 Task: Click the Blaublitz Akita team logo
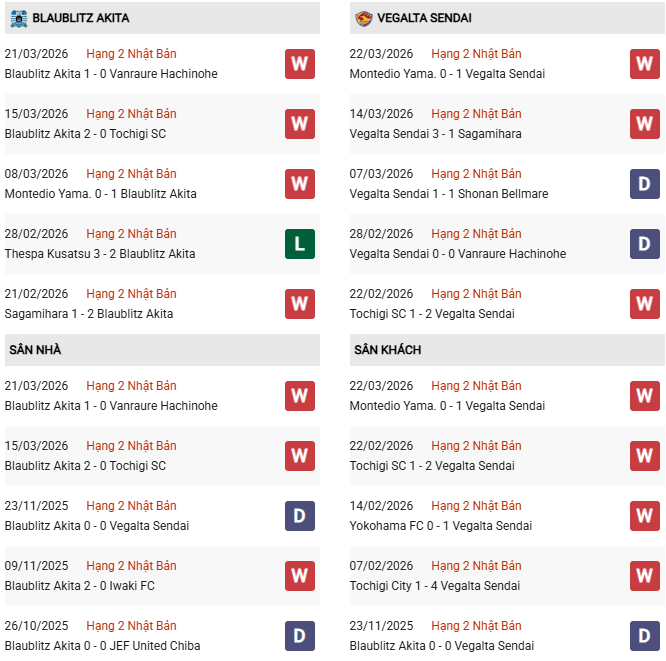[17, 18]
